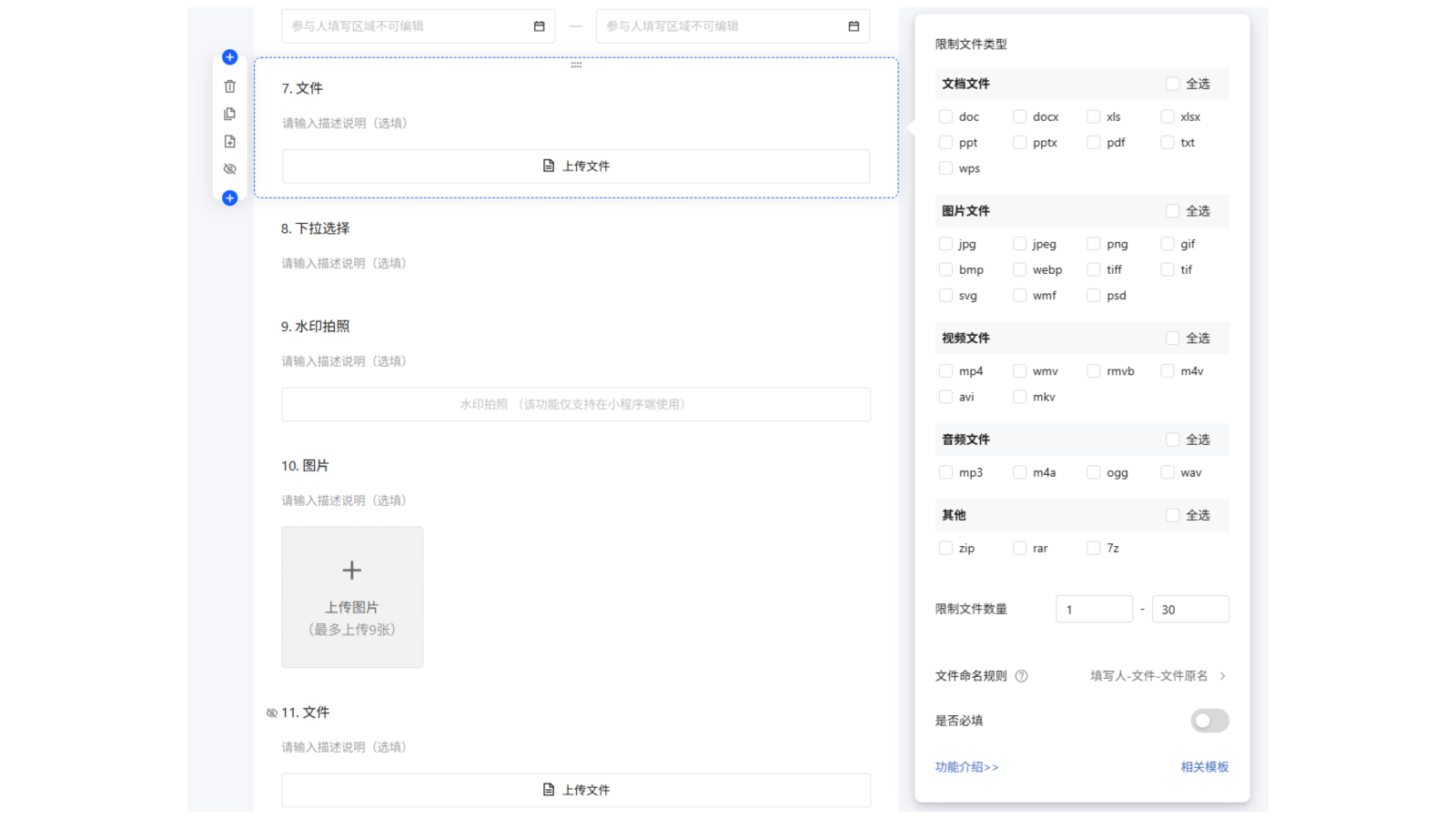Image resolution: width=1456 pixels, height=819 pixels.
Task: Expand the 文件命名规则 option 填写人-文件-文件原名
Action: pos(1158,676)
